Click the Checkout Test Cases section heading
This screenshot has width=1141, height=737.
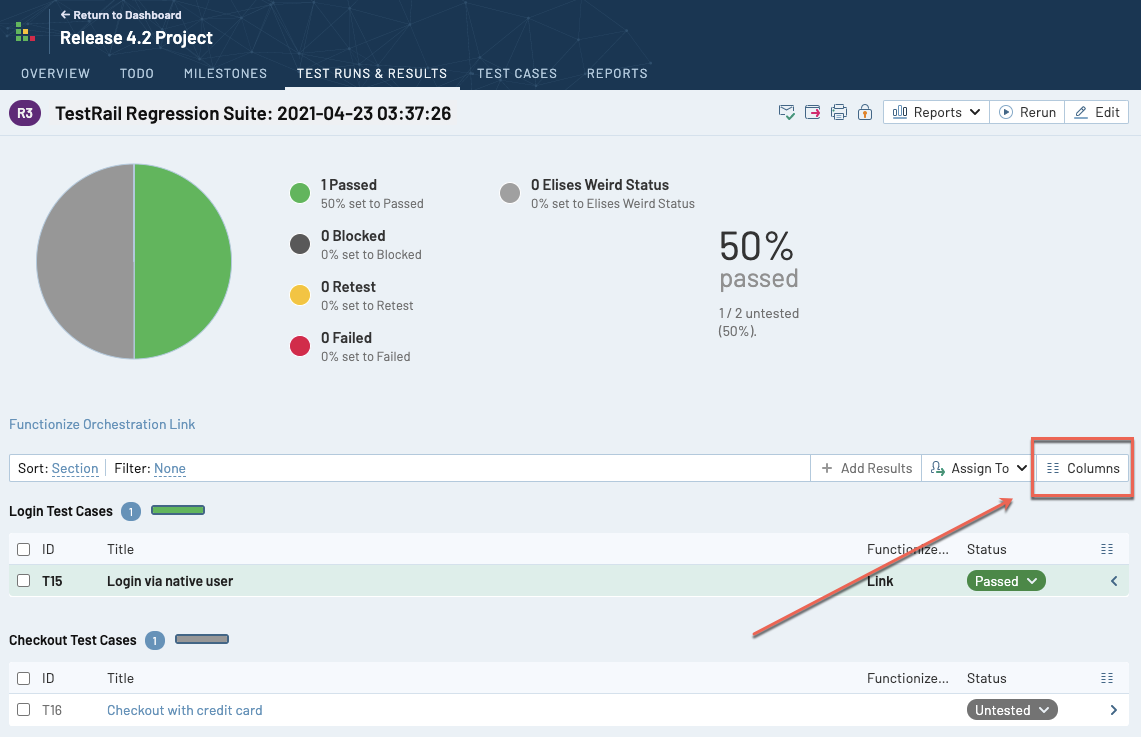(x=73, y=640)
